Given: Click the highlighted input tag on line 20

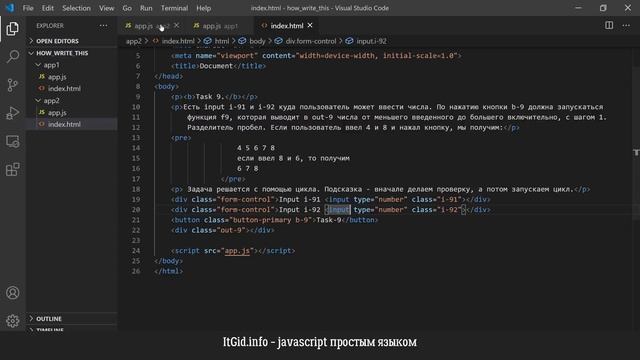Looking at the screenshot, I should click(339, 209).
